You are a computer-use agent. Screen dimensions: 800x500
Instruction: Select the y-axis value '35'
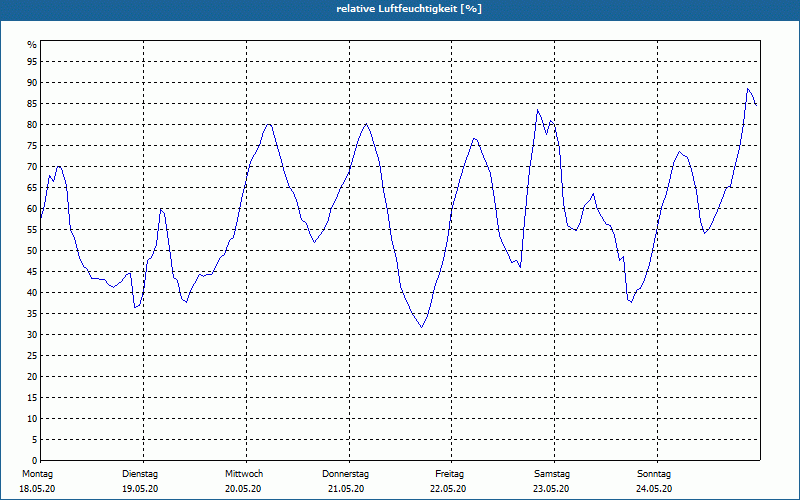coord(32,314)
